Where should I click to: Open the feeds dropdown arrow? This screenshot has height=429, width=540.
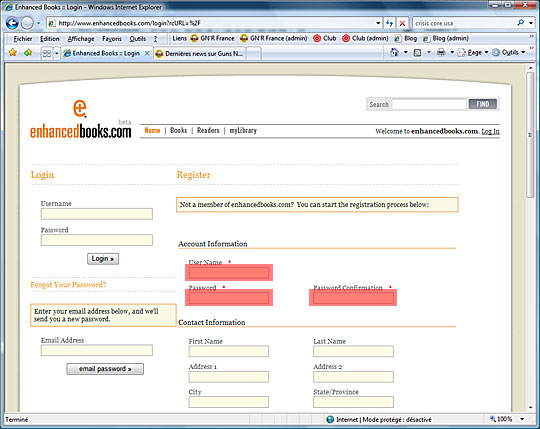(429, 52)
